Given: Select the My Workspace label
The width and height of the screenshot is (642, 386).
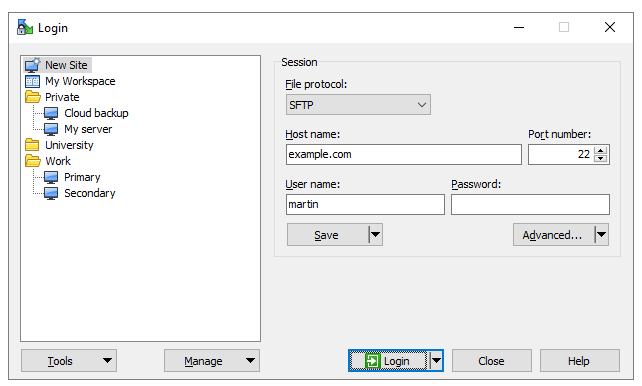Looking at the screenshot, I should click(x=80, y=81).
